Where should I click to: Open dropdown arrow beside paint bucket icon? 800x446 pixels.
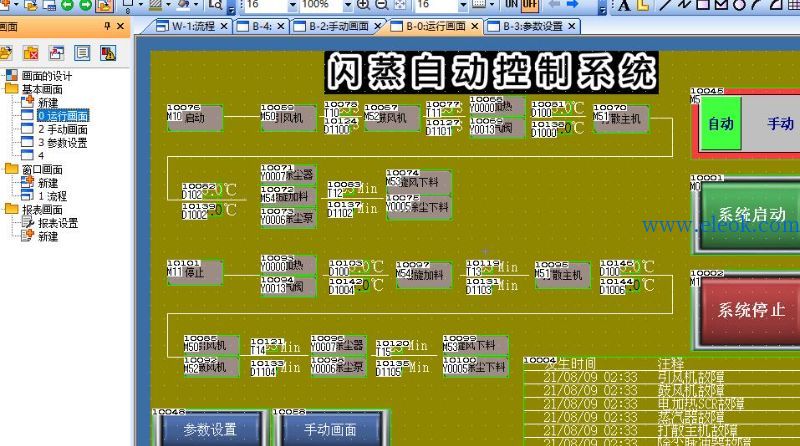coord(195,5)
